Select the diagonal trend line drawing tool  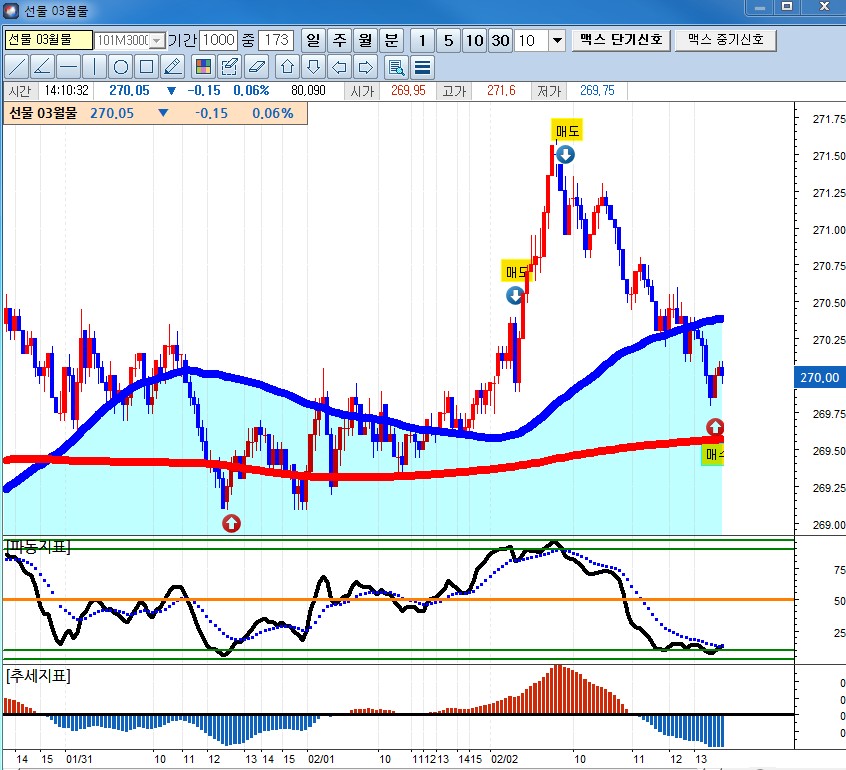tap(16, 67)
